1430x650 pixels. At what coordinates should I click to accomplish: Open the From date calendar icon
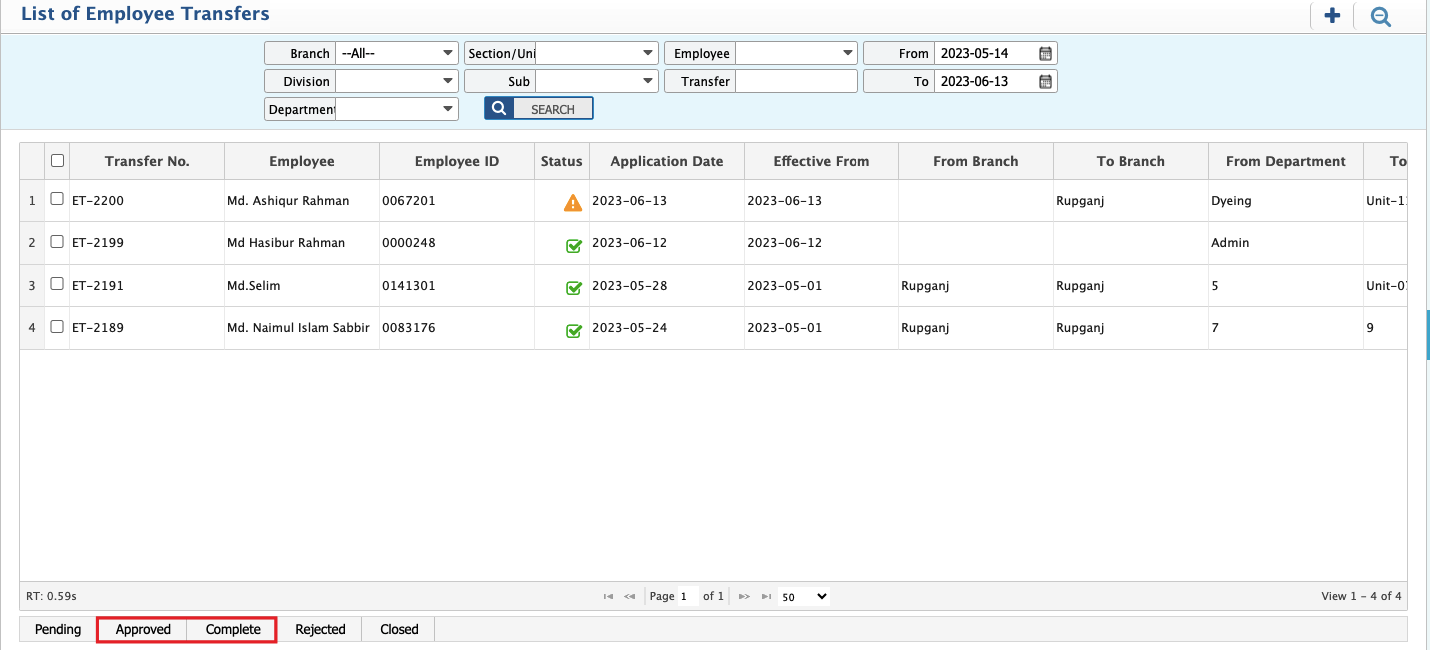tap(1045, 53)
